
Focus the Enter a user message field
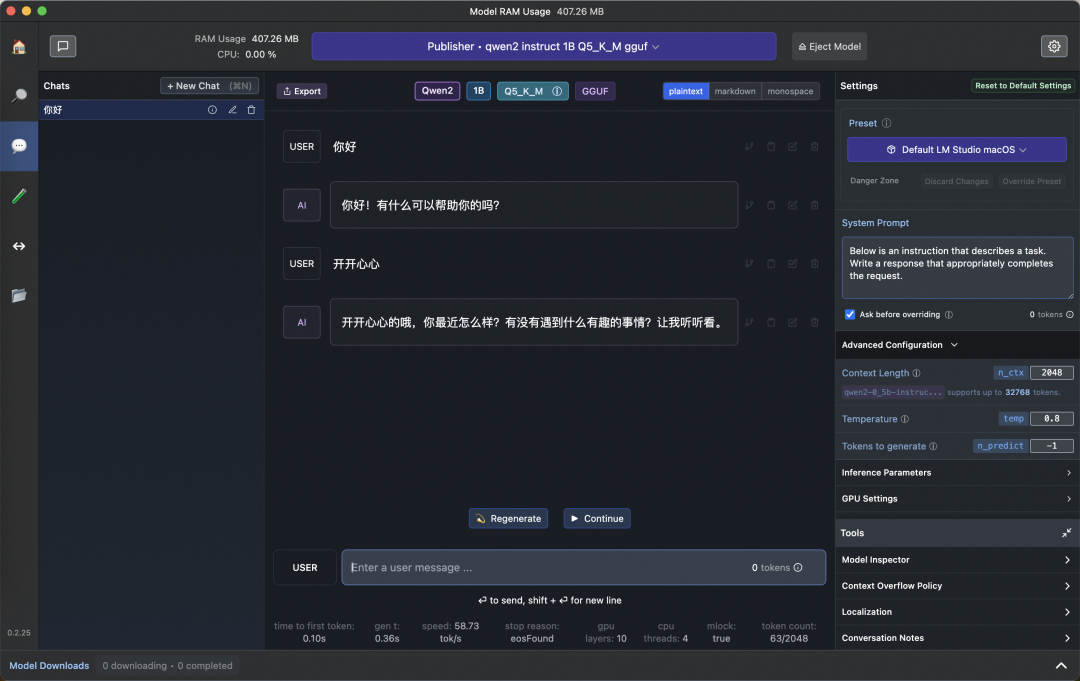(583, 567)
